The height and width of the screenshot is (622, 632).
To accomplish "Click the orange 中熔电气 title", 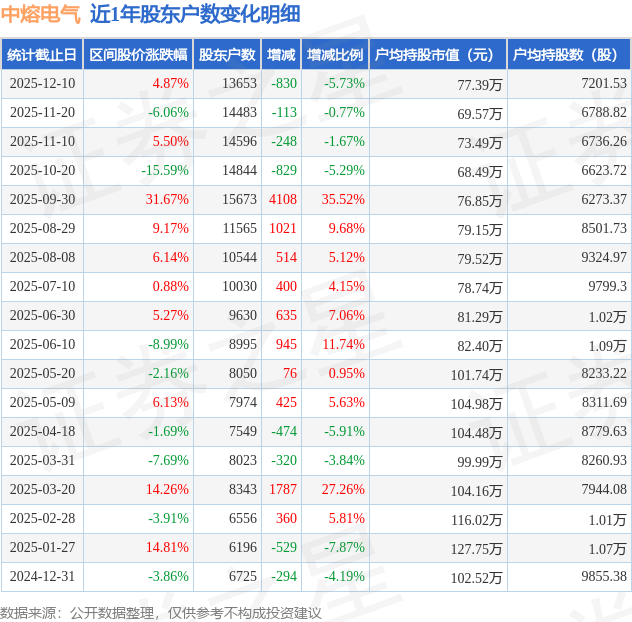I will (41, 14).
